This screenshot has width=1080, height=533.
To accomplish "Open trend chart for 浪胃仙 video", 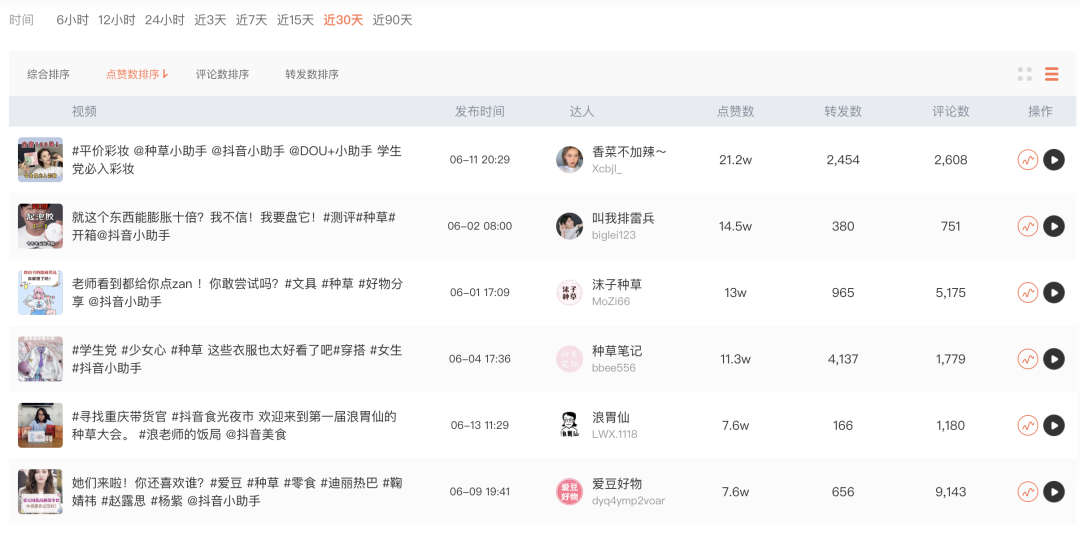I will pyautogui.click(x=1028, y=426).
